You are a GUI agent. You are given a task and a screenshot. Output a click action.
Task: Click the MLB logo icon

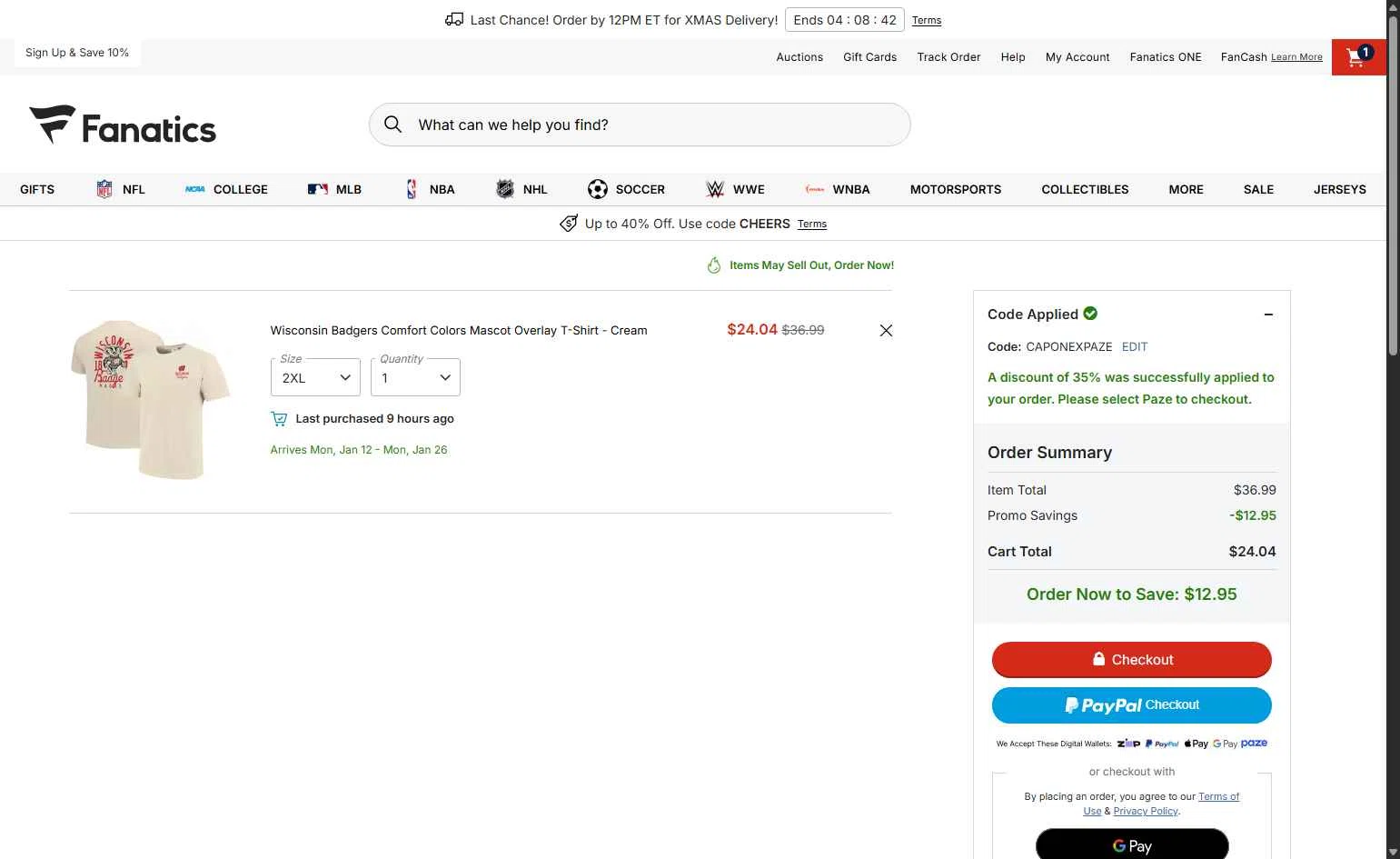(317, 189)
